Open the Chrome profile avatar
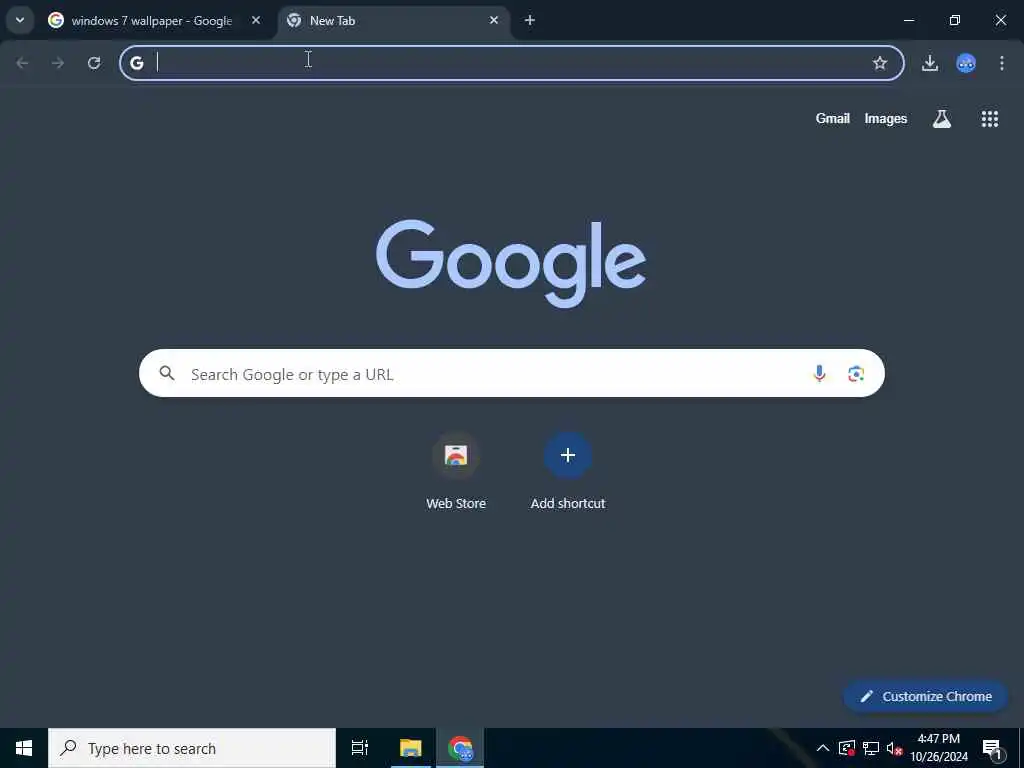 point(966,63)
